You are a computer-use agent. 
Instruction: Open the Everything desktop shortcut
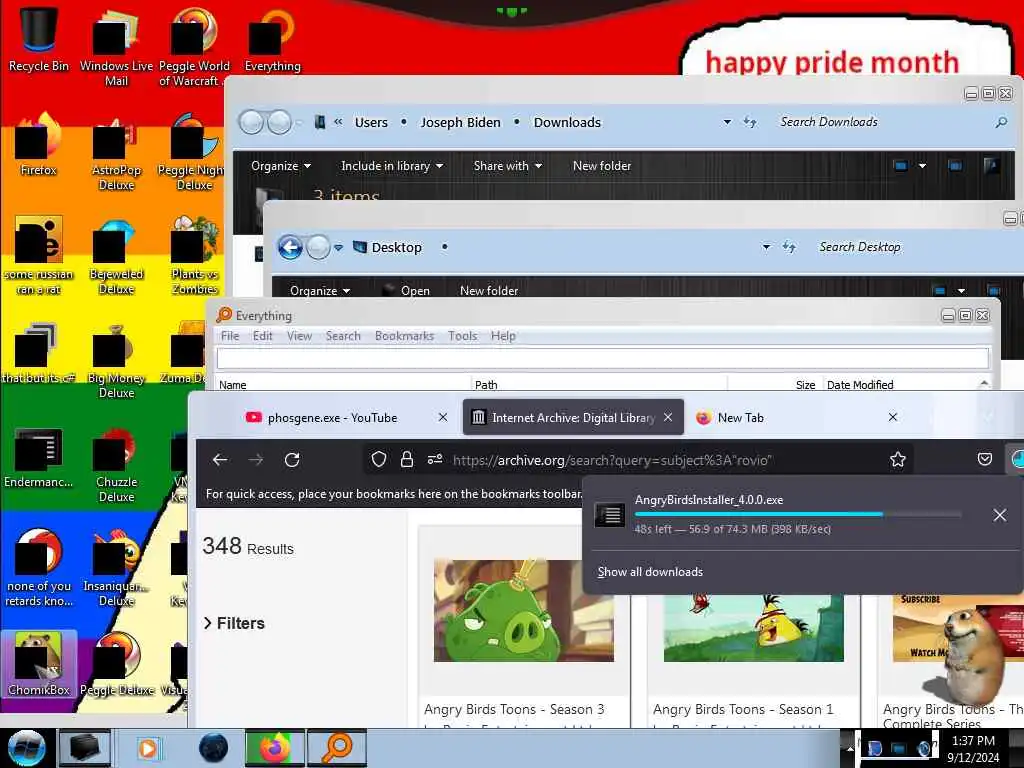pyautogui.click(x=272, y=39)
